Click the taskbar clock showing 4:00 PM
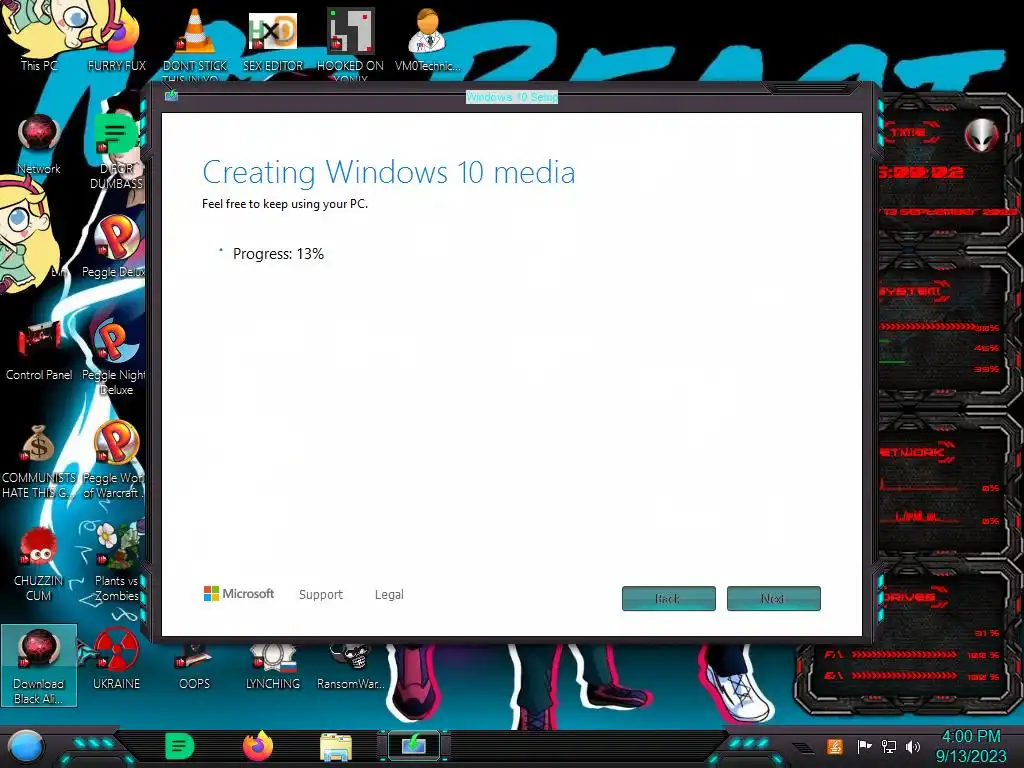Viewport: 1024px width, 768px height. coord(971,737)
